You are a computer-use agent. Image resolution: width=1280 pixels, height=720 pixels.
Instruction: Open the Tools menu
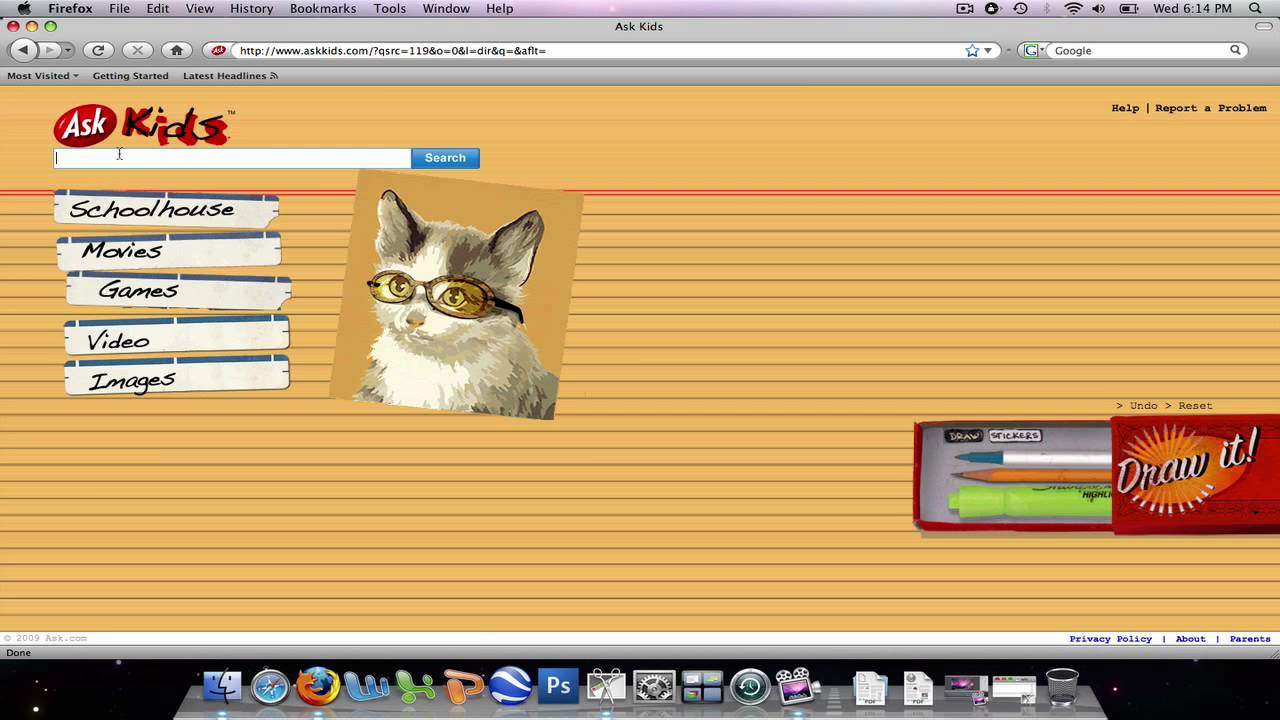coord(390,9)
